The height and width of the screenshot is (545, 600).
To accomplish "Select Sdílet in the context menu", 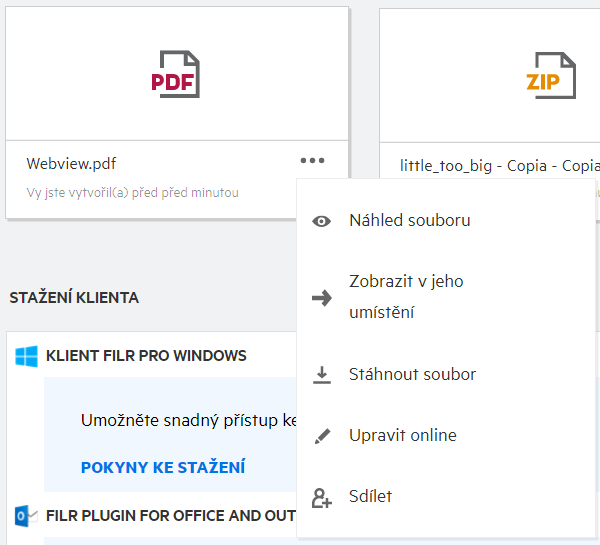I will point(372,497).
